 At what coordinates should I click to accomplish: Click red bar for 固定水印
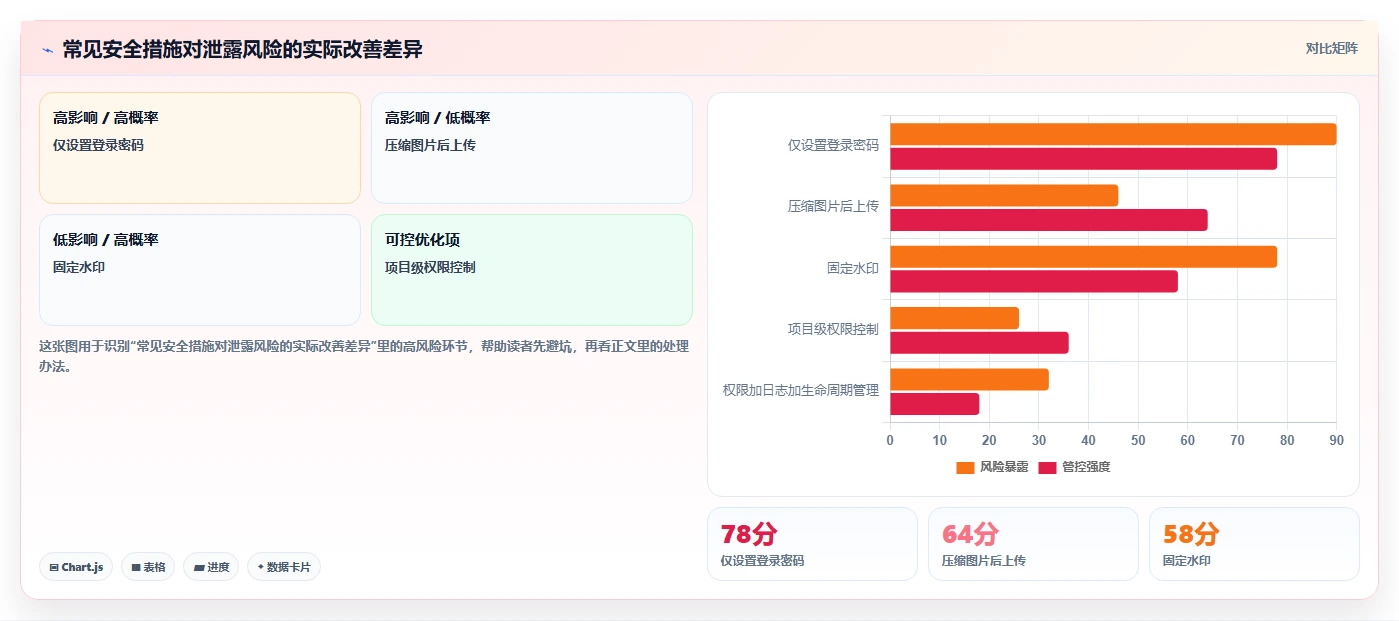[1034, 281]
